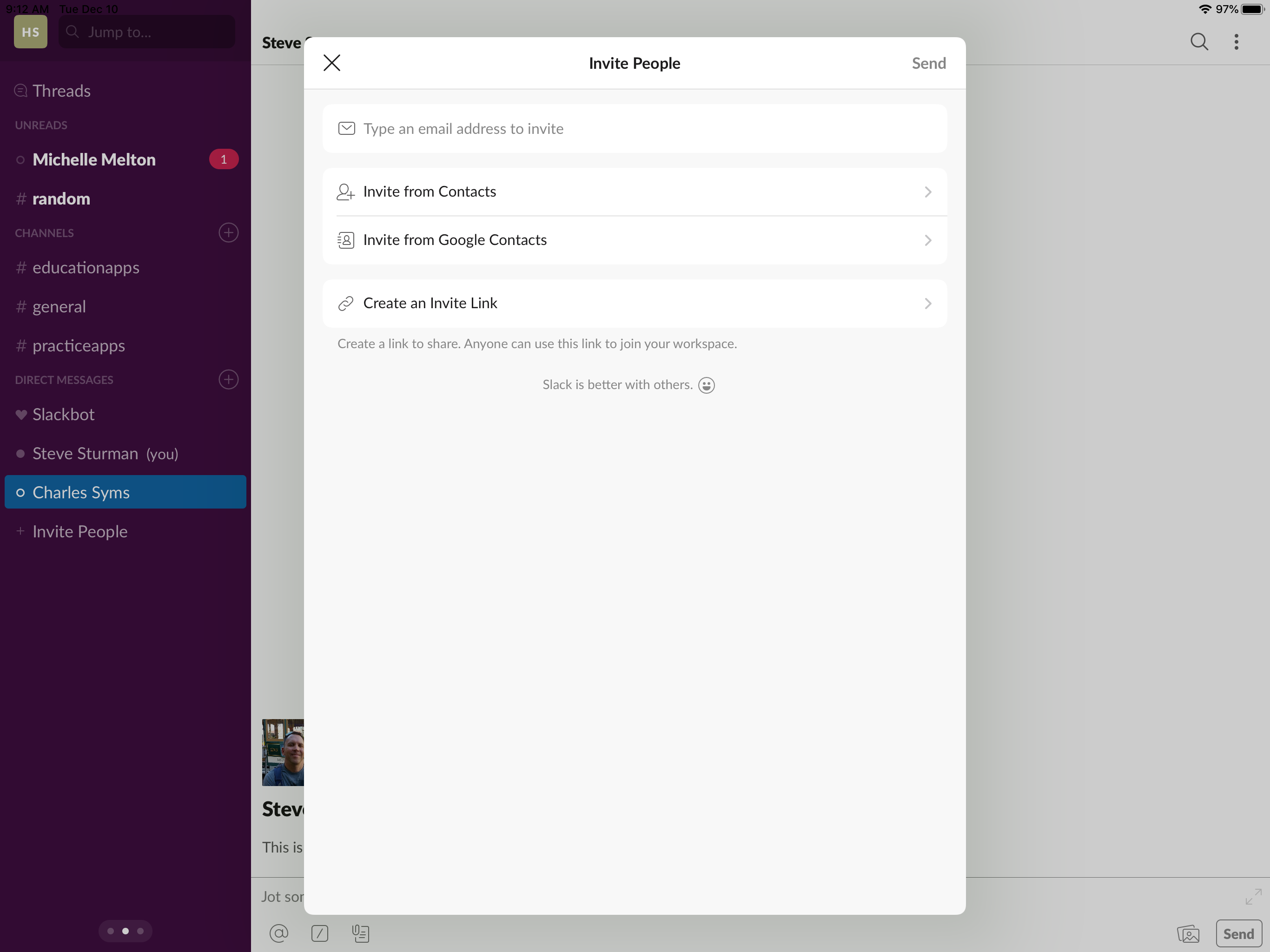This screenshot has height=952, width=1270.
Task: Click the search magnifier icon at top right
Action: pyautogui.click(x=1199, y=41)
